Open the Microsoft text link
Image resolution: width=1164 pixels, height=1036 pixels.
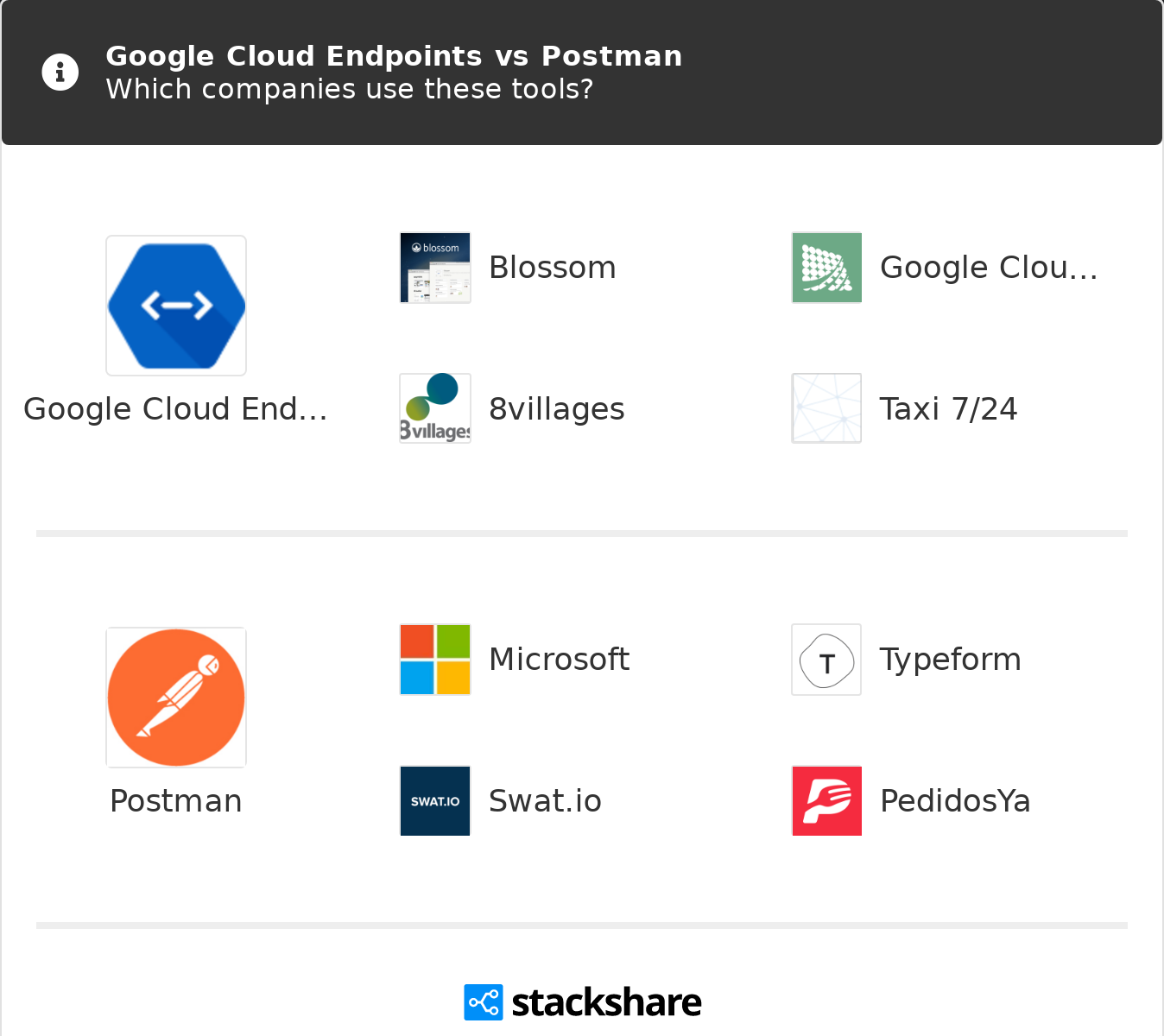point(560,660)
